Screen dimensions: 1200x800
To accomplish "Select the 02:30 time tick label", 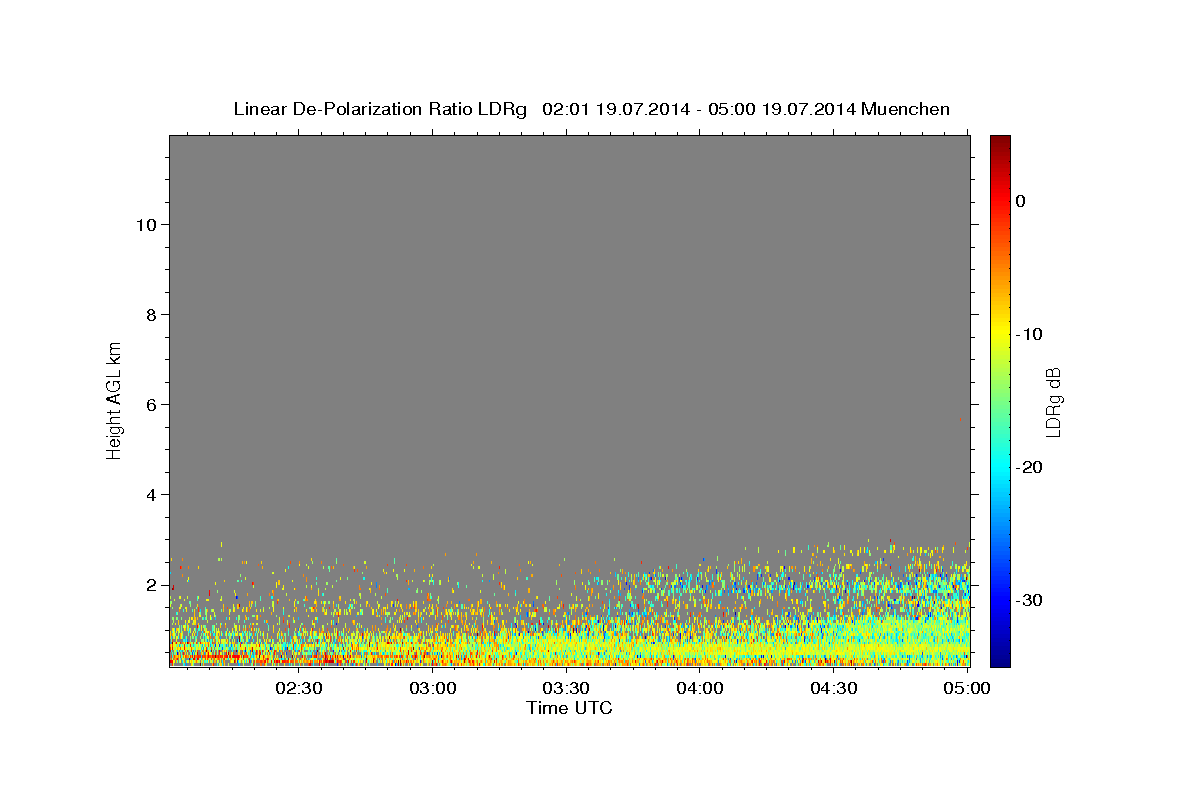I will tap(299, 688).
